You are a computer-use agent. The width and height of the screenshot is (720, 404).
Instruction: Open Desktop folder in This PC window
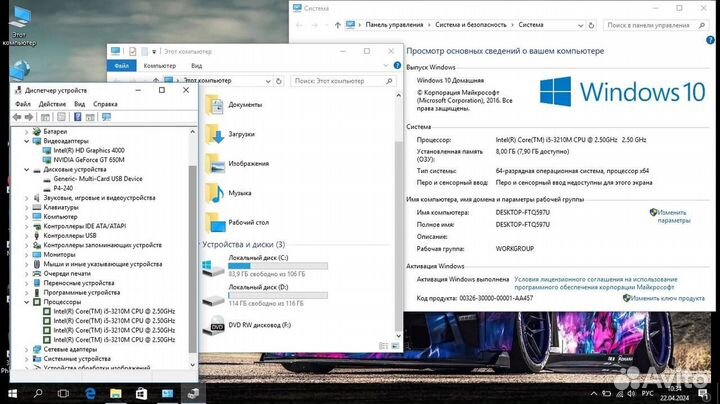tap(237, 222)
